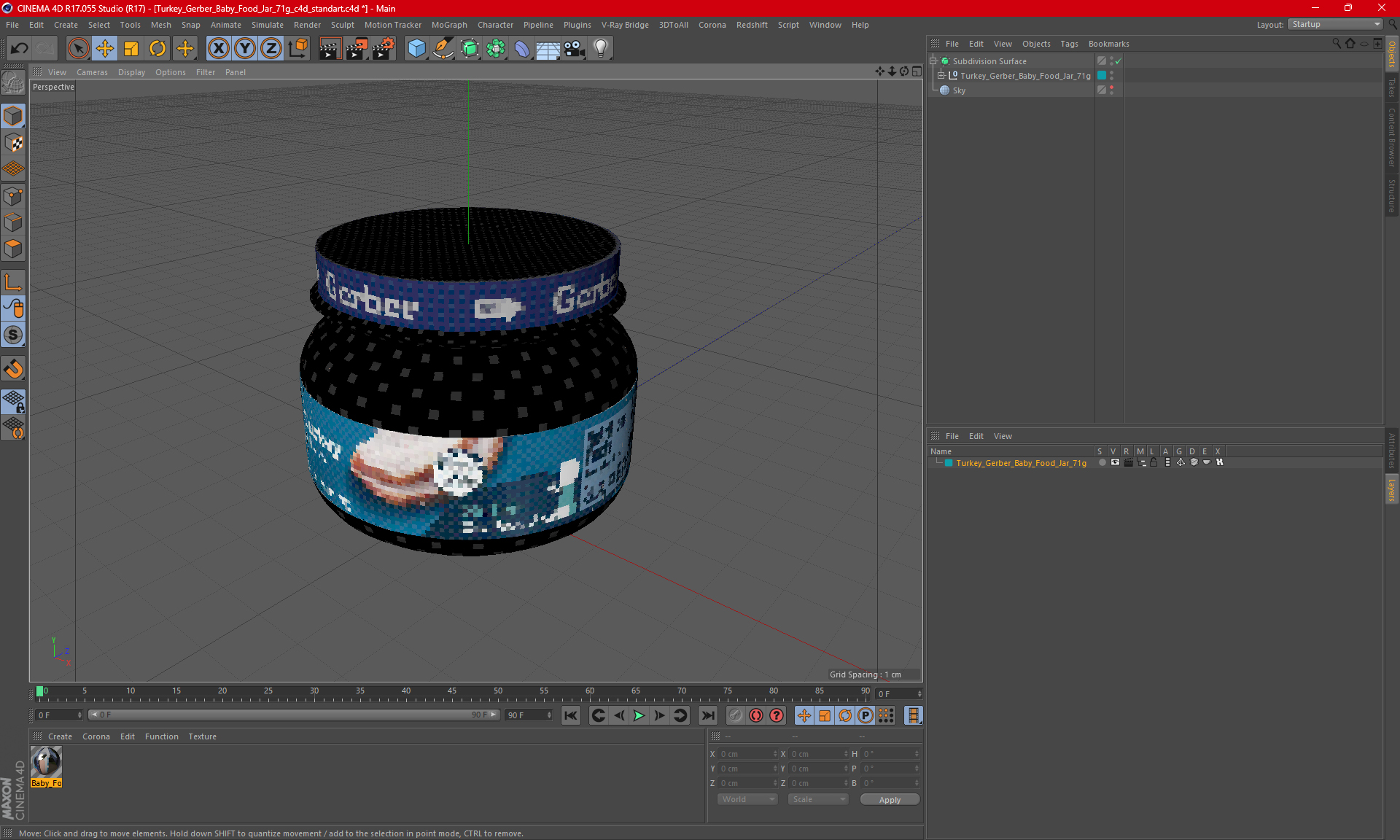Toggle Z axis lock
Viewport: 1400px width, 840px height.
click(271, 49)
